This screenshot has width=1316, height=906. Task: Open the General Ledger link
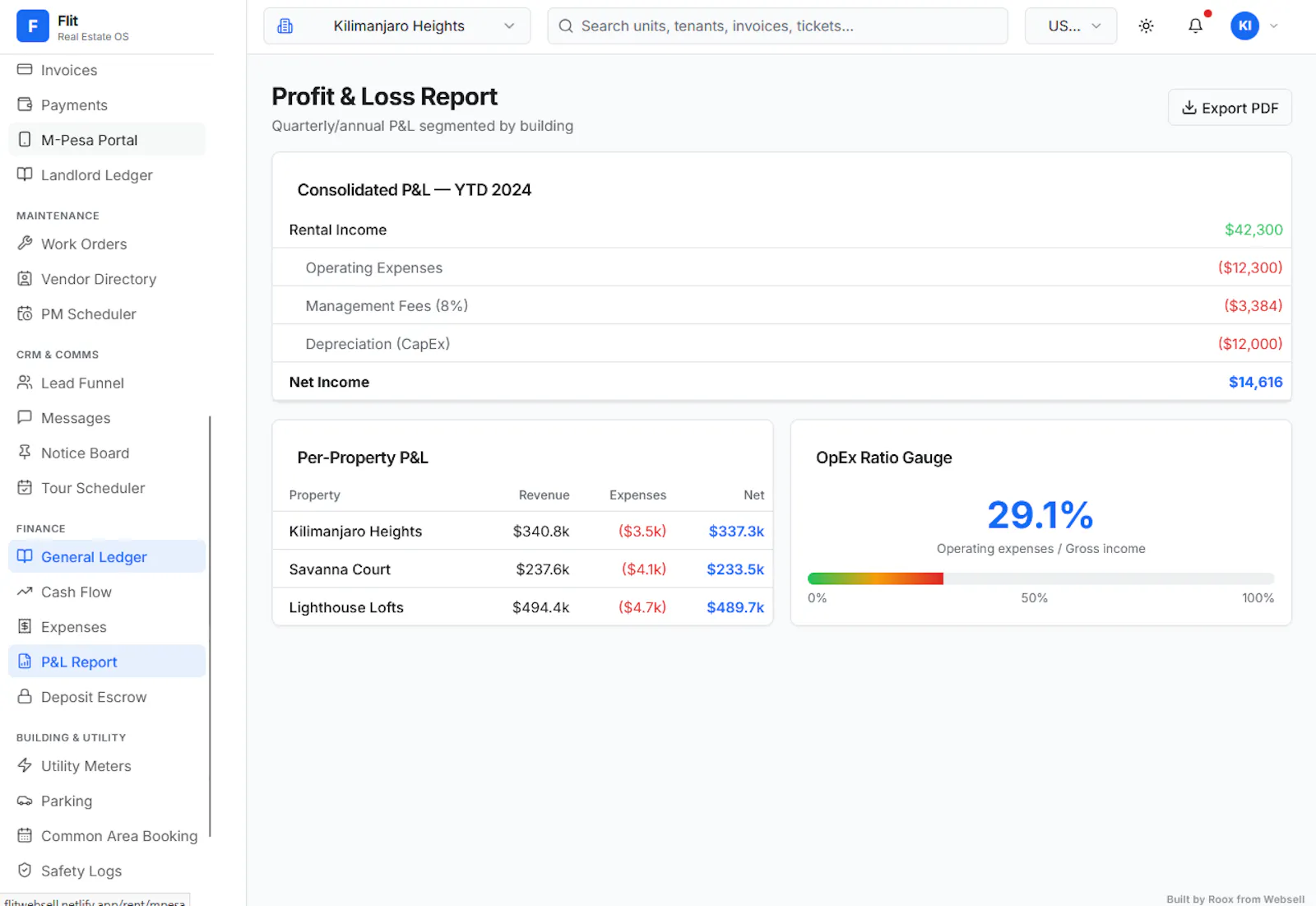pos(107,556)
